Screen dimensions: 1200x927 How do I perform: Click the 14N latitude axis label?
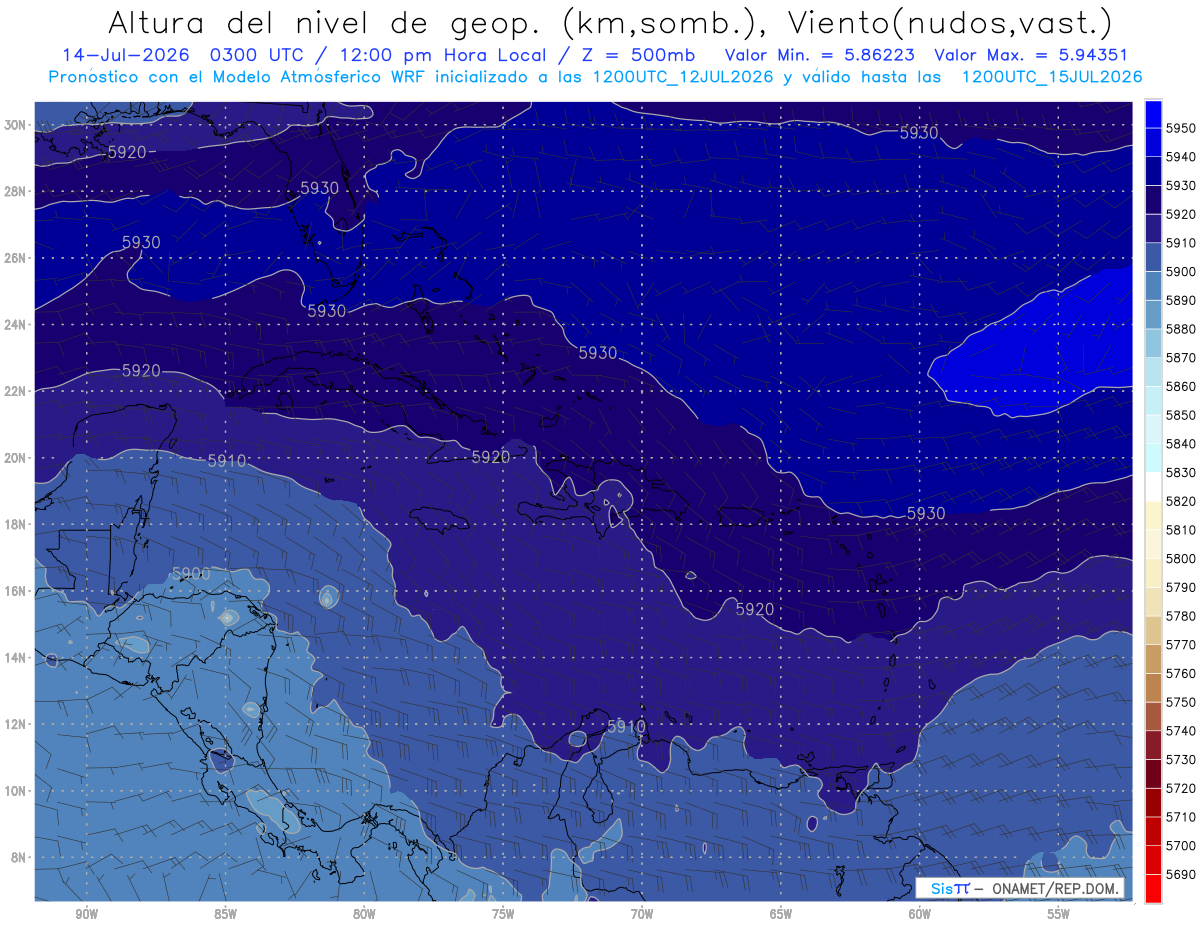(x=16, y=658)
